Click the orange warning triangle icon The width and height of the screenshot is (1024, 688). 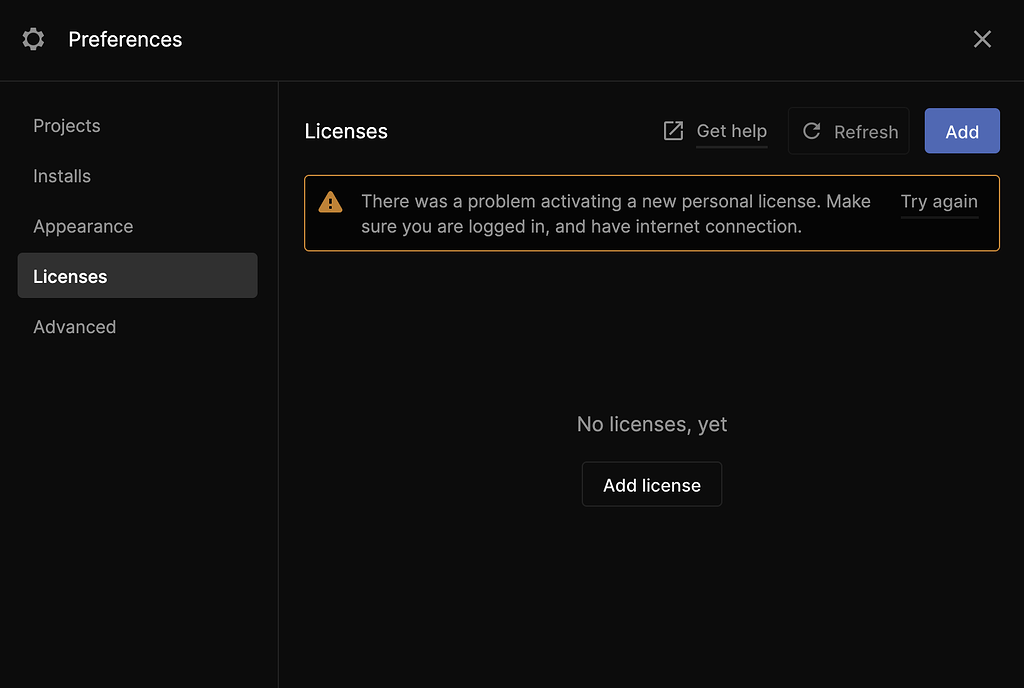(330, 202)
